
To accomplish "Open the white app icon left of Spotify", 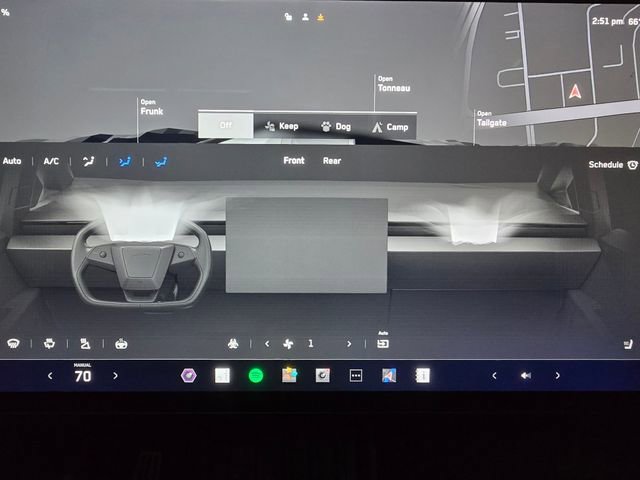I will point(222,376).
